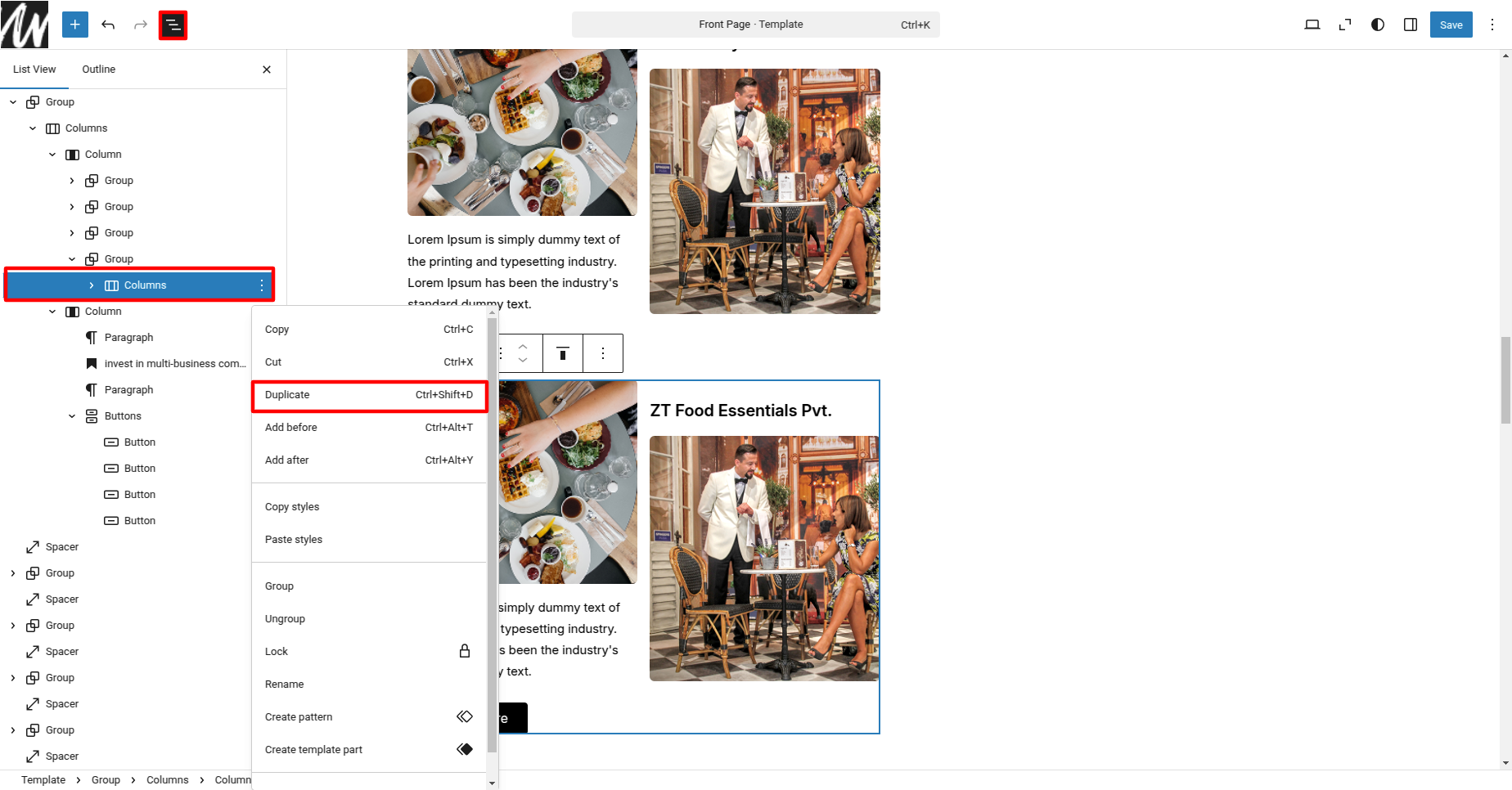The image size is (1512, 790).
Task: Collapse the top-level Group in list view
Action: coord(13,102)
